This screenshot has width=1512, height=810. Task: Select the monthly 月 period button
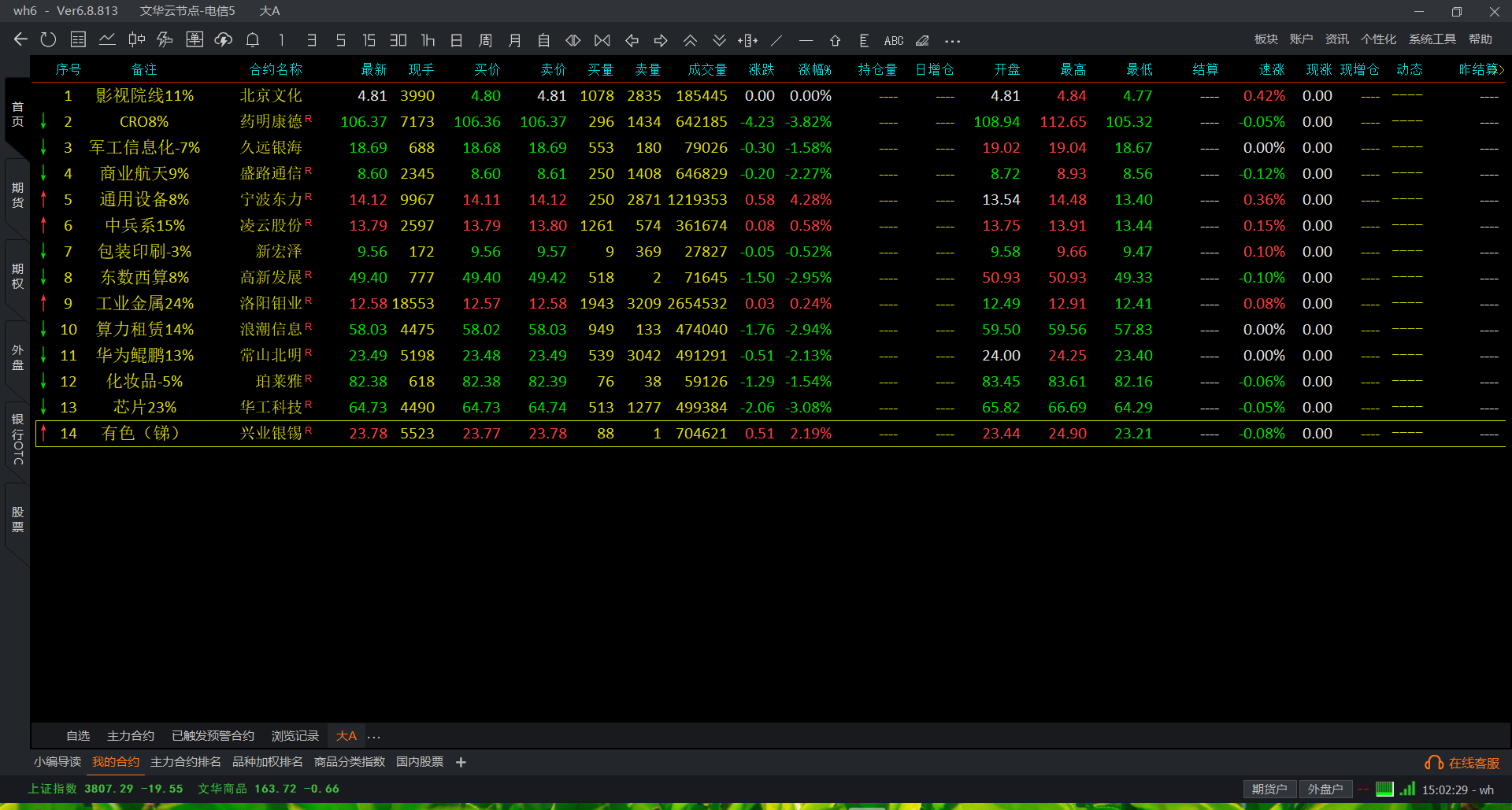tap(515, 40)
